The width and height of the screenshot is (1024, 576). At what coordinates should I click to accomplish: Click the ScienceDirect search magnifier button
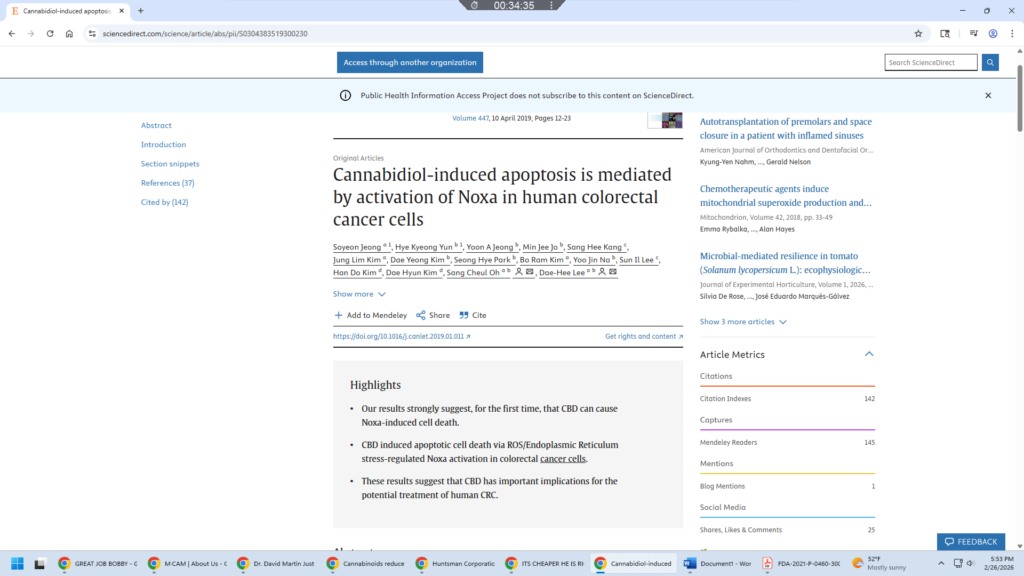pos(990,62)
